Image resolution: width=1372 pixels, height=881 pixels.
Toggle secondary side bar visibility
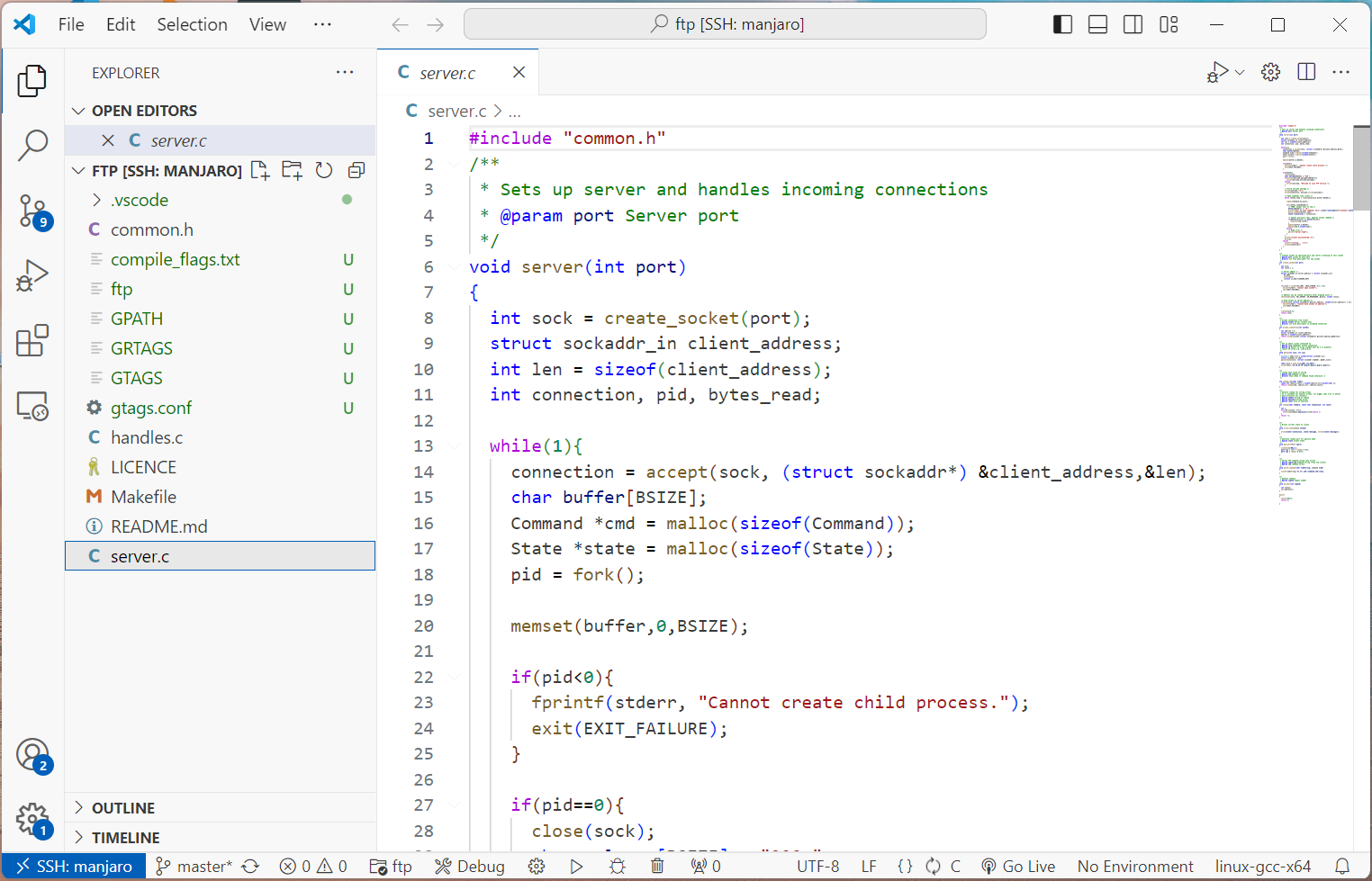click(x=1133, y=24)
